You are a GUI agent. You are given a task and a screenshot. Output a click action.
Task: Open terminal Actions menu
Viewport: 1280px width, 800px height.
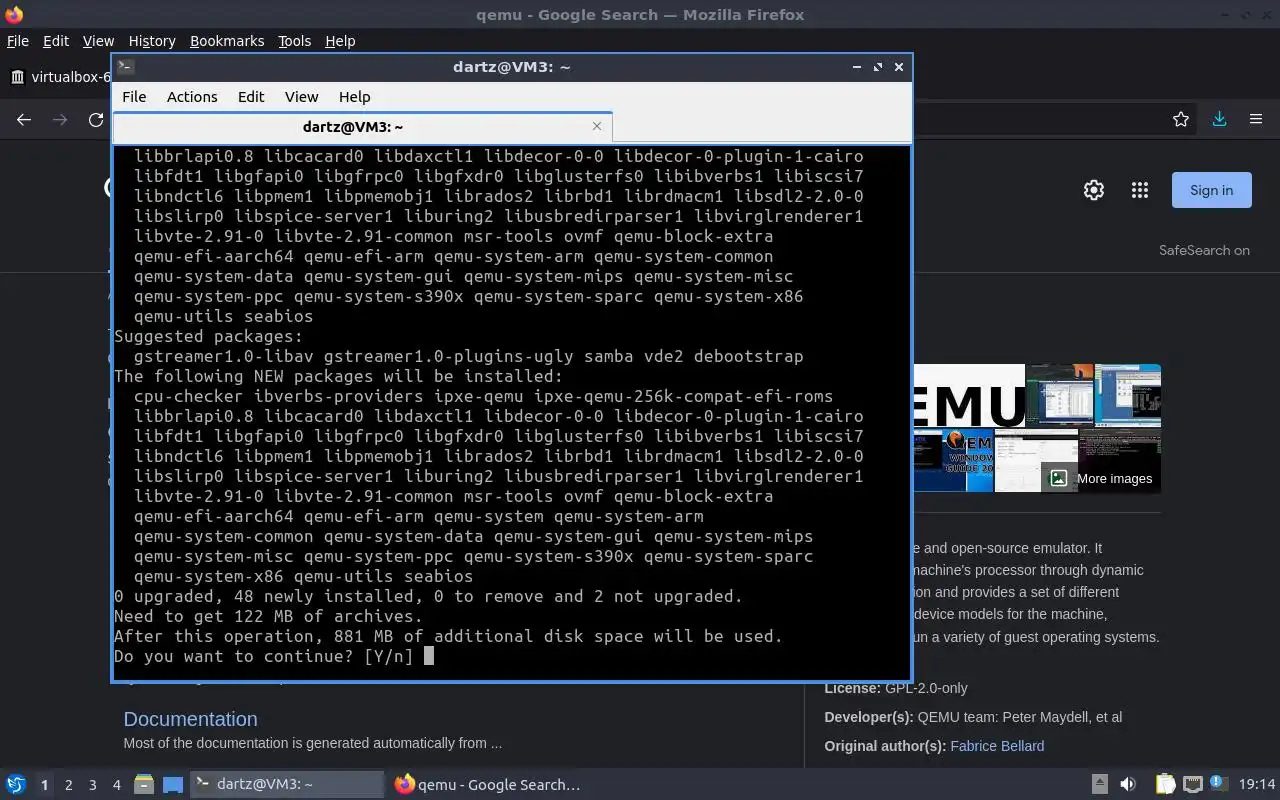pyautogui.click(x=192, y=97)
